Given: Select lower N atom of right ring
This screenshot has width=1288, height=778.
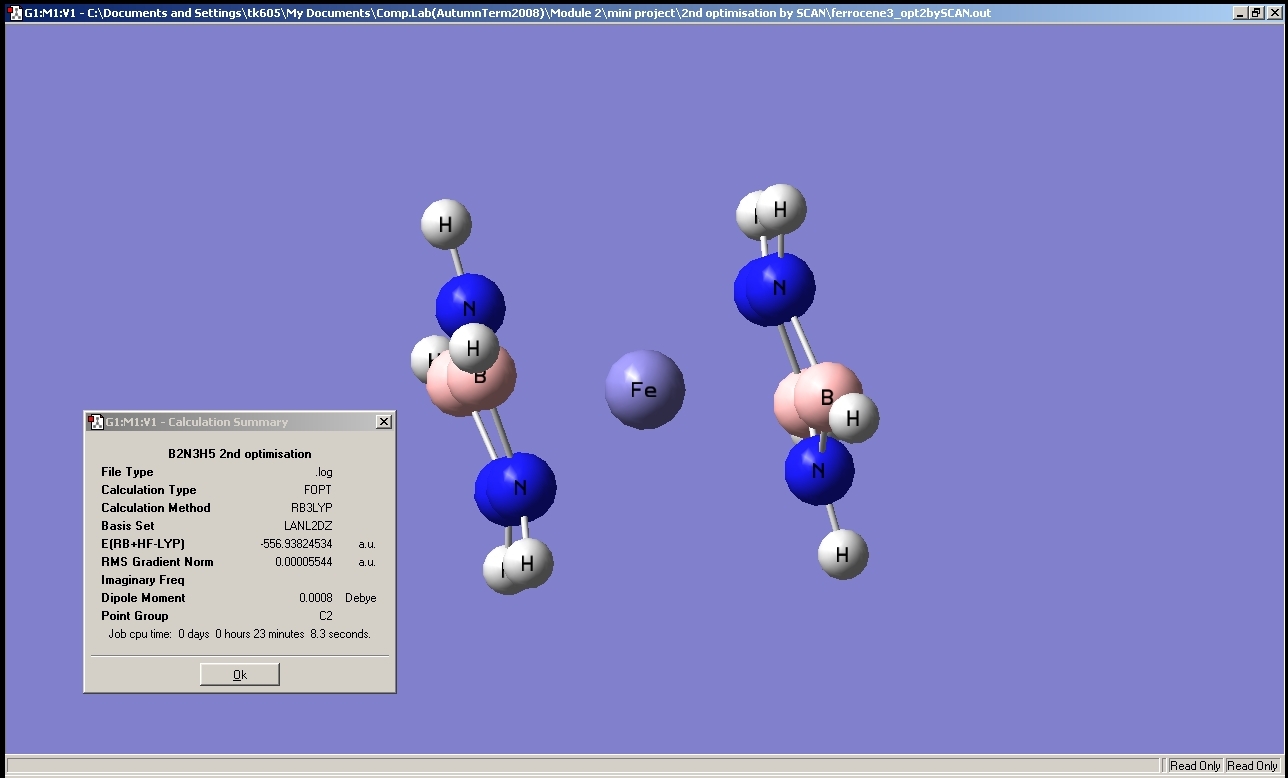Looking at the screenshot, I should tap(819, 470).
